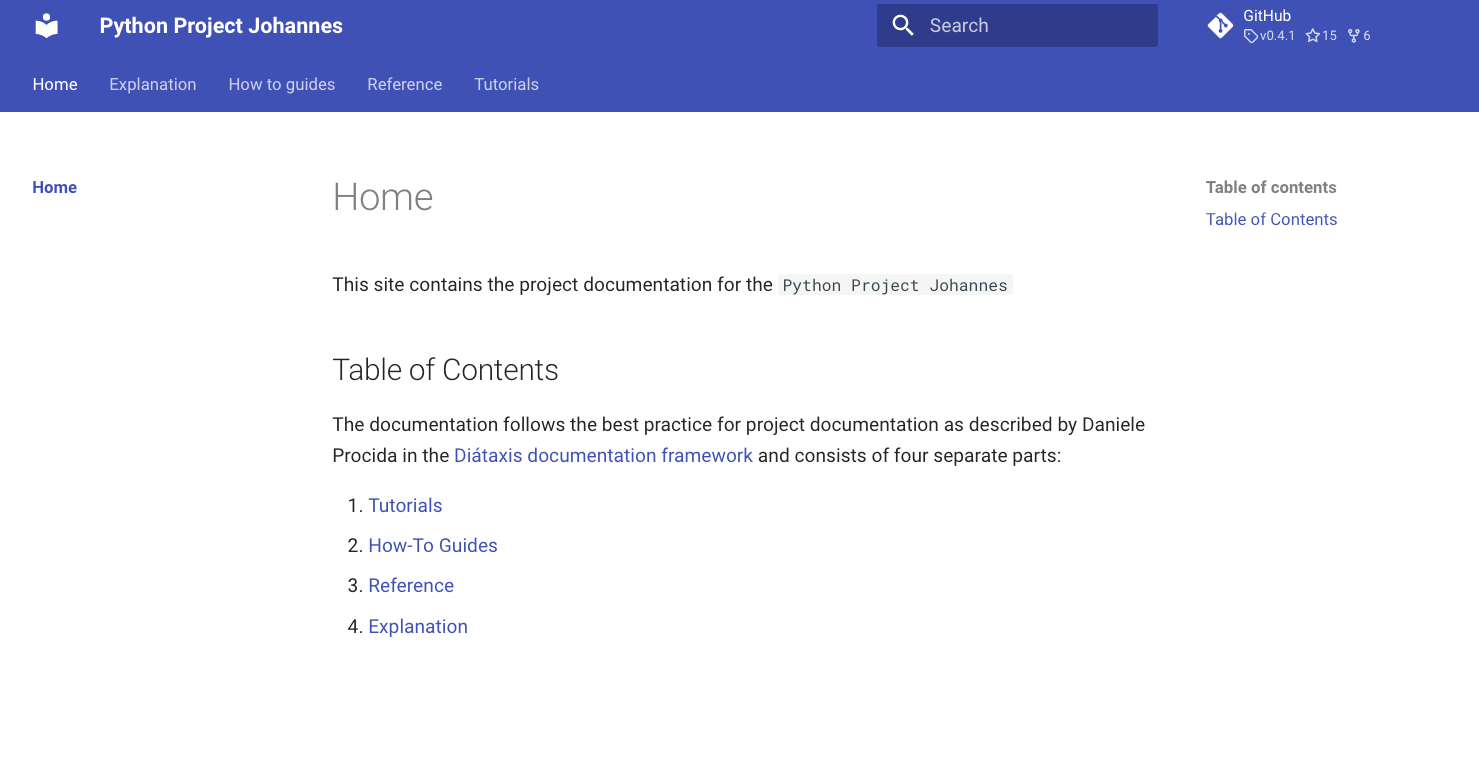The image size is (1479, 759).
Task: Open the How-To Guides link
Action: pos(433,545)
